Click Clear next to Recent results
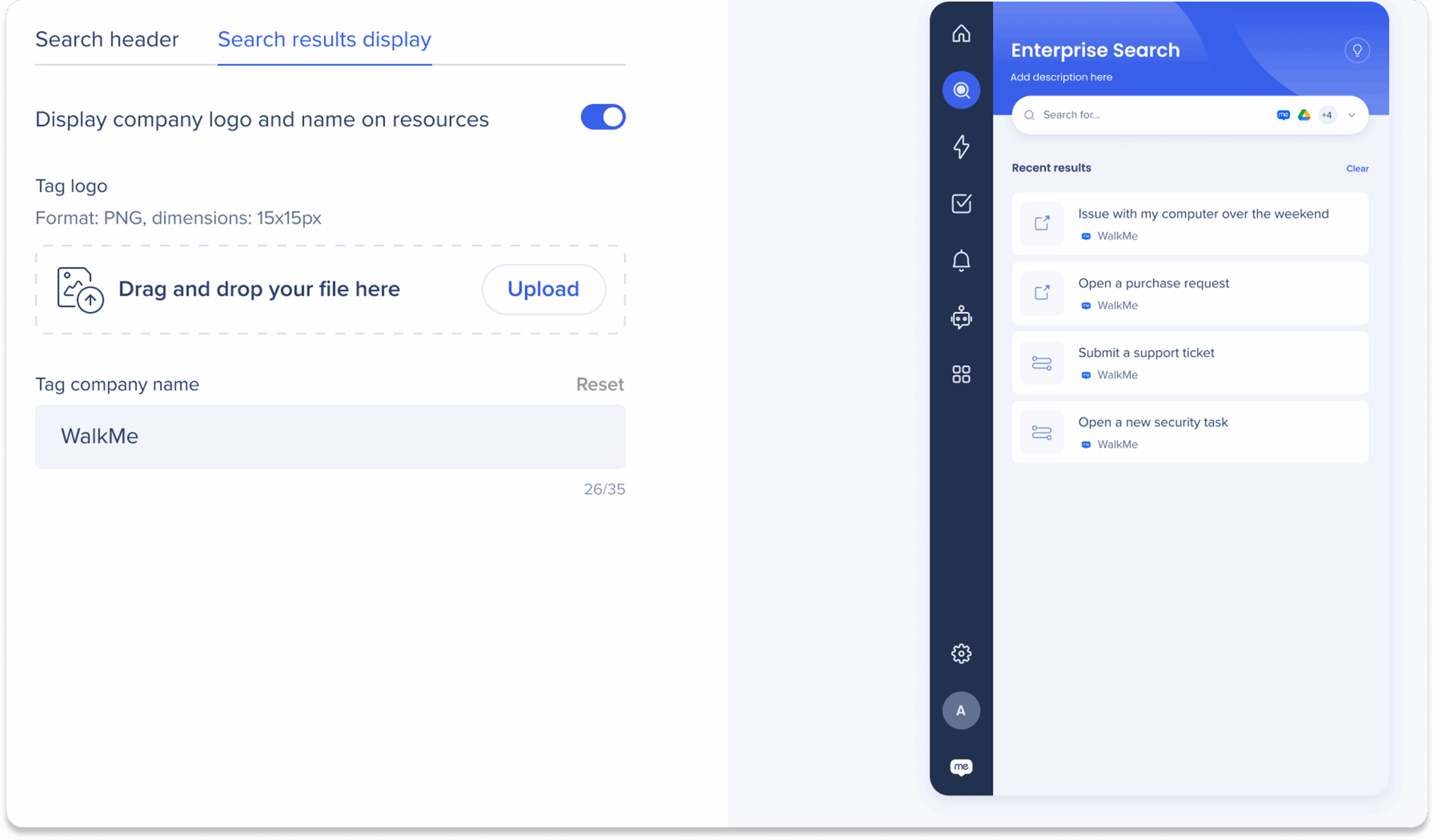 point(1357,169)
